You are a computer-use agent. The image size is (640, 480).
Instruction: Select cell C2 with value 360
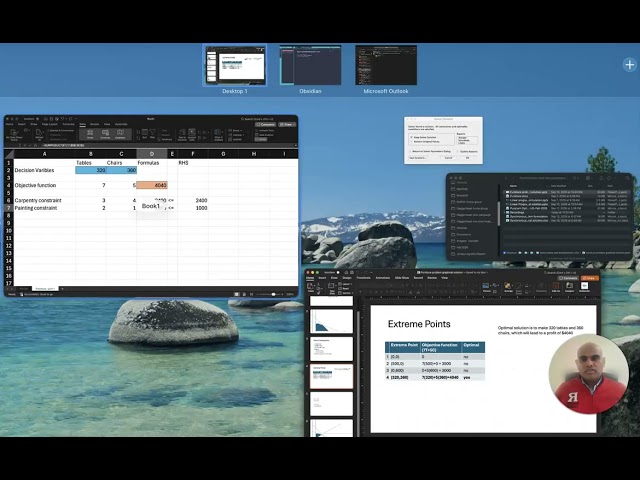pyautogui.click(x=121, y=170)
